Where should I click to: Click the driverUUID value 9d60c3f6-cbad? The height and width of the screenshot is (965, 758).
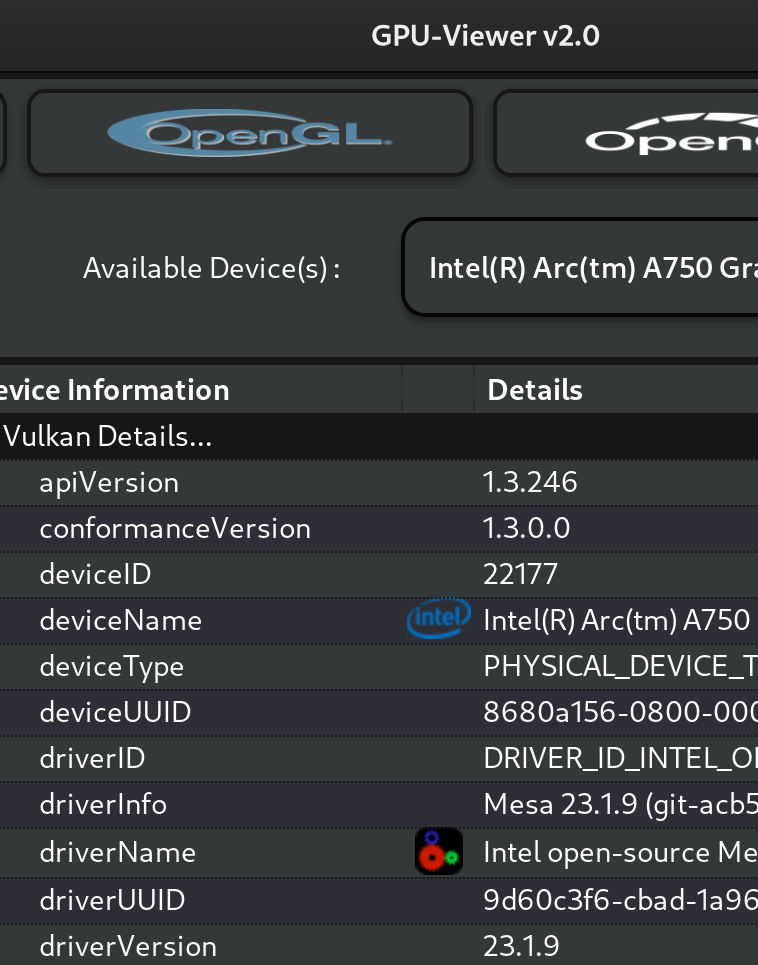[621, 900]
